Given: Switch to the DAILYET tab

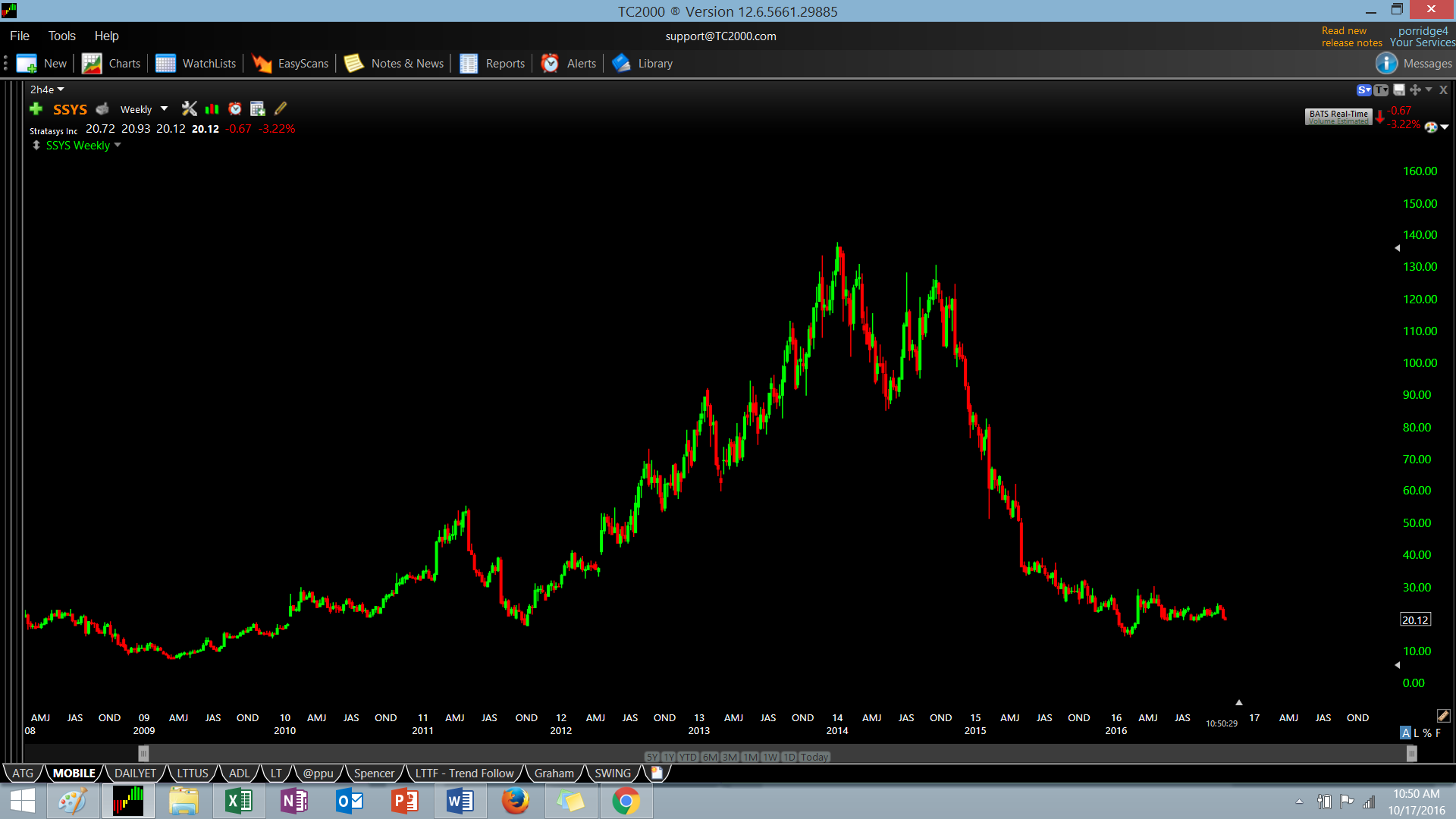Looking at the screenshot, I should (x=135, y=773).
